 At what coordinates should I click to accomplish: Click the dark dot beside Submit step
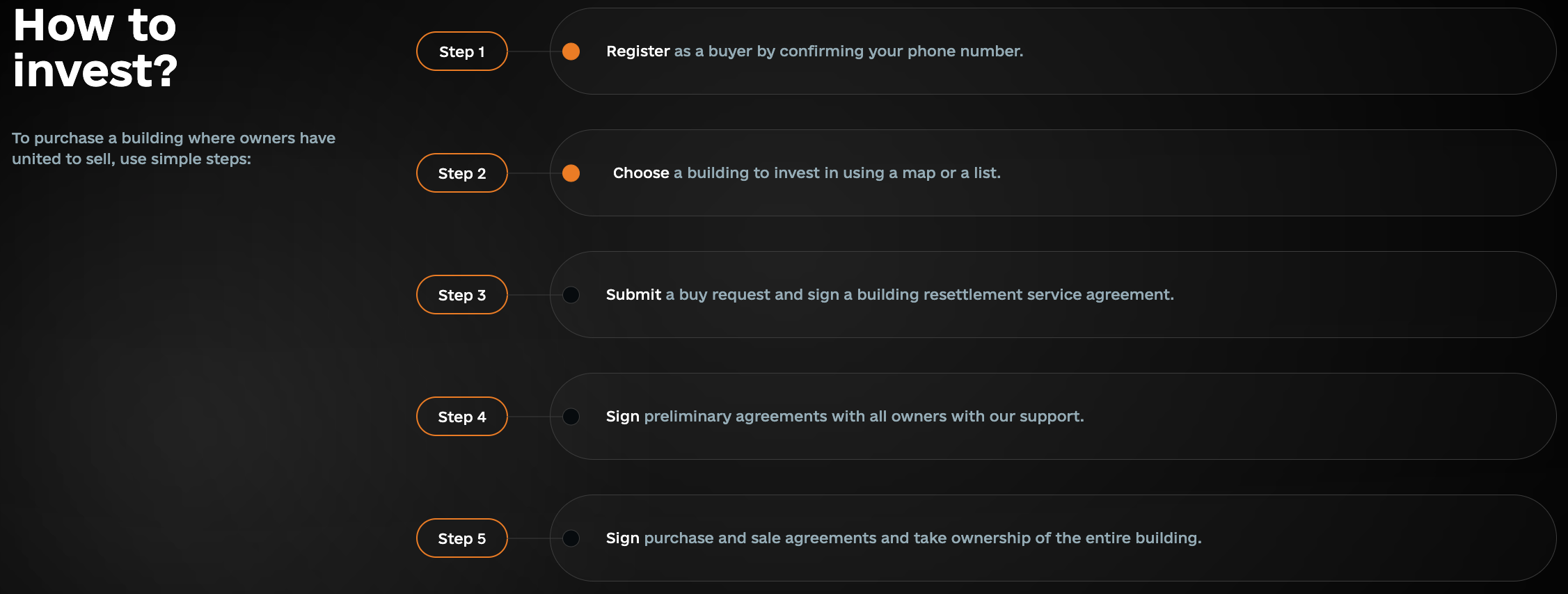tap(571, 295)
